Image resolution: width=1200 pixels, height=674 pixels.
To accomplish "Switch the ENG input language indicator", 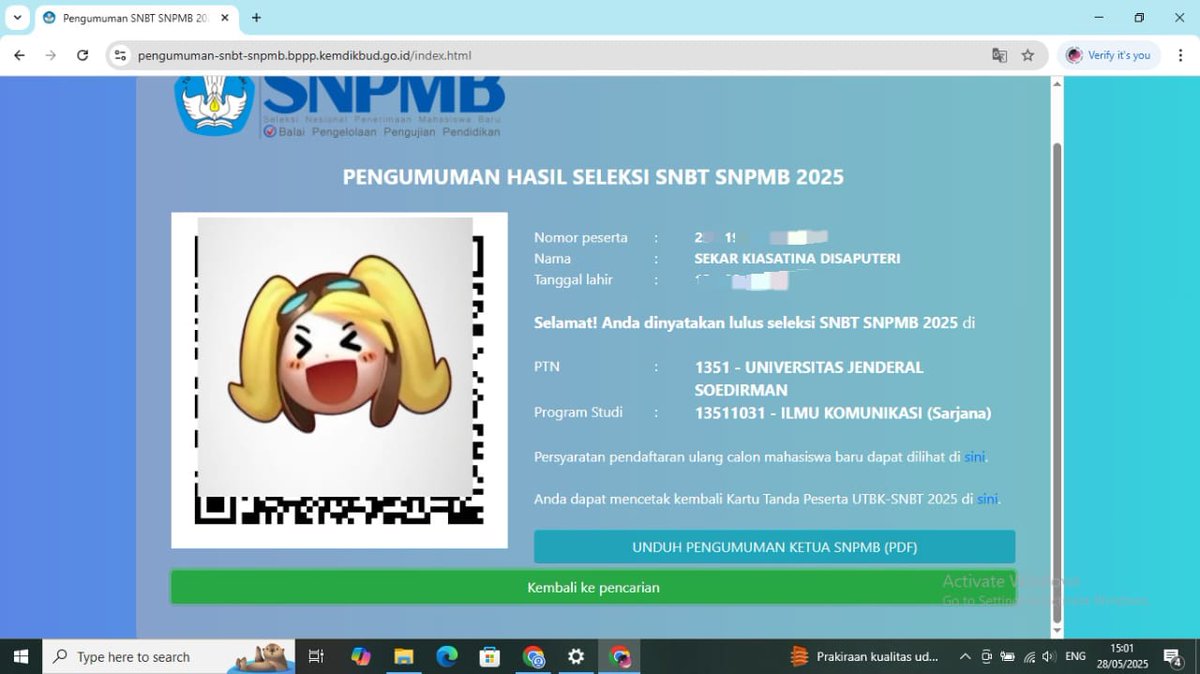I will [x=1076, y=657].
